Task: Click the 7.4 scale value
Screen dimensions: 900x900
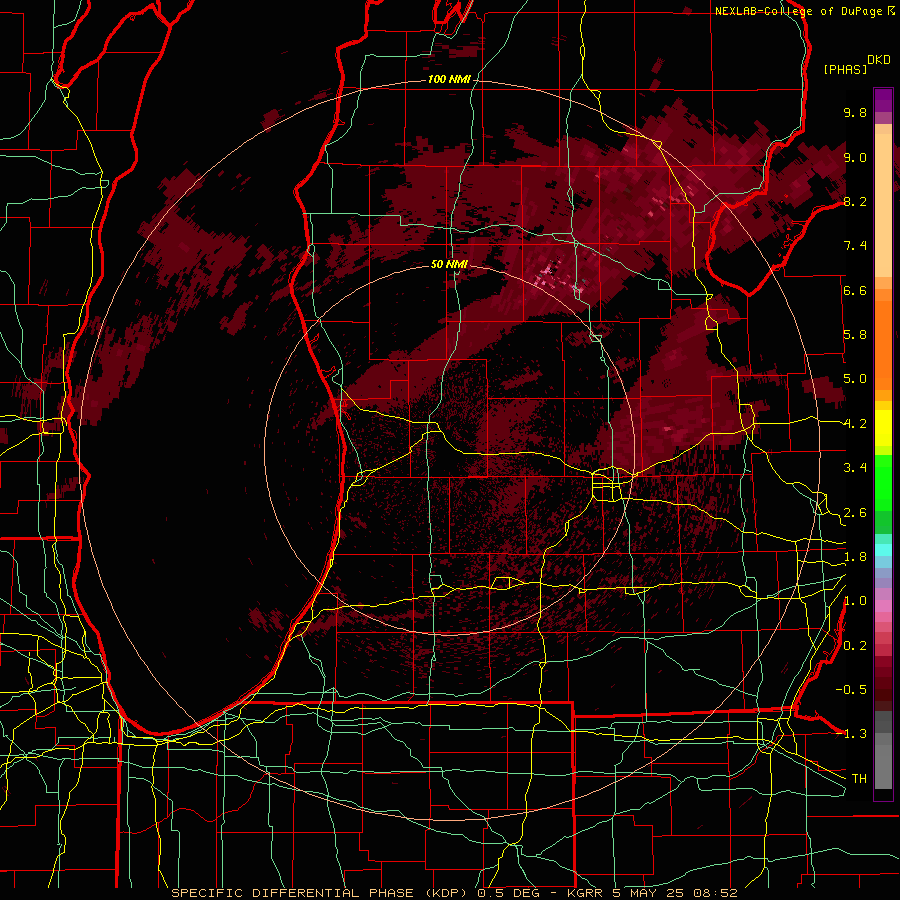Action: 855,246
